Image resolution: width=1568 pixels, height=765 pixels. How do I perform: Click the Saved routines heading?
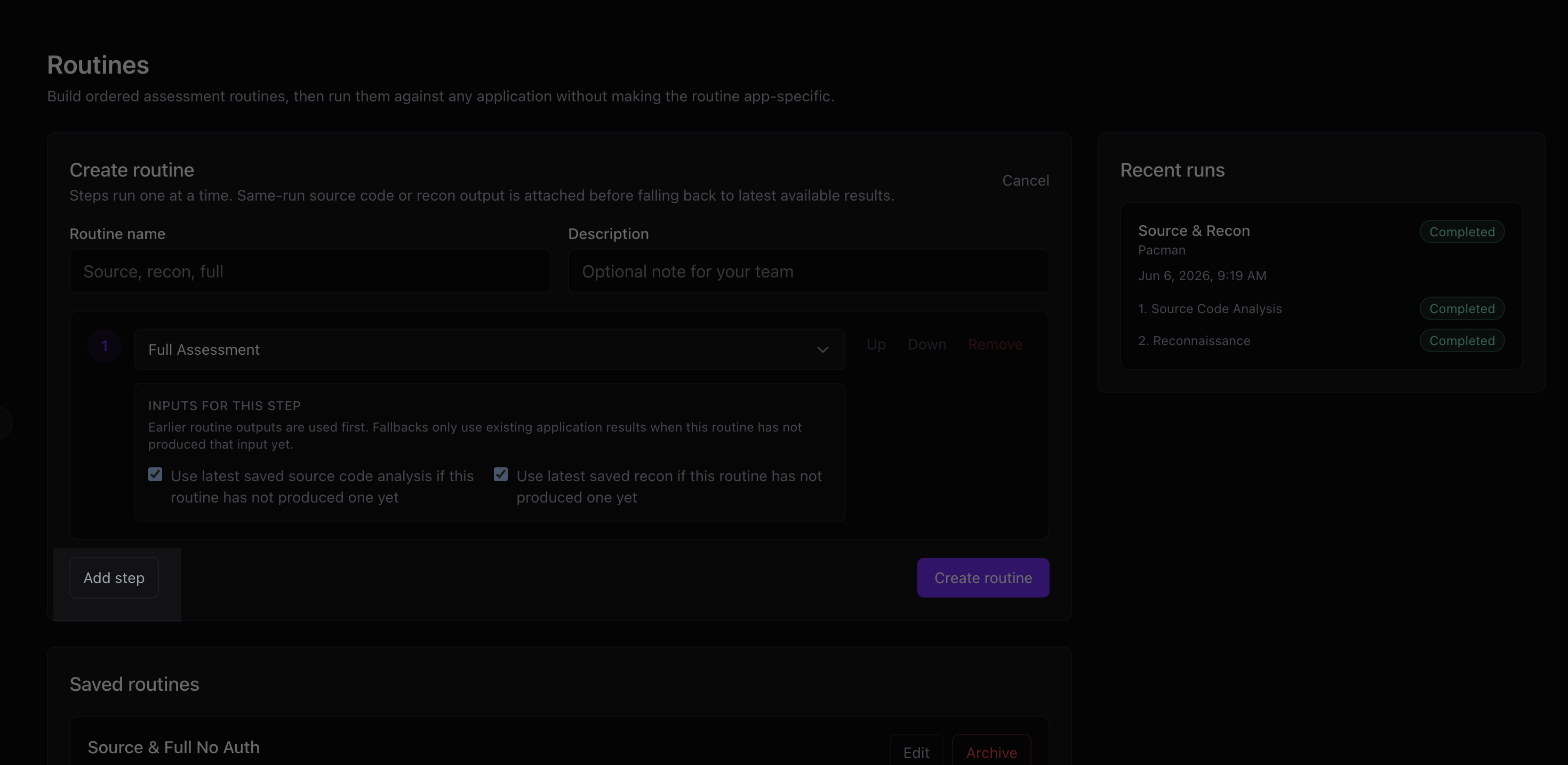pos(134,684)
